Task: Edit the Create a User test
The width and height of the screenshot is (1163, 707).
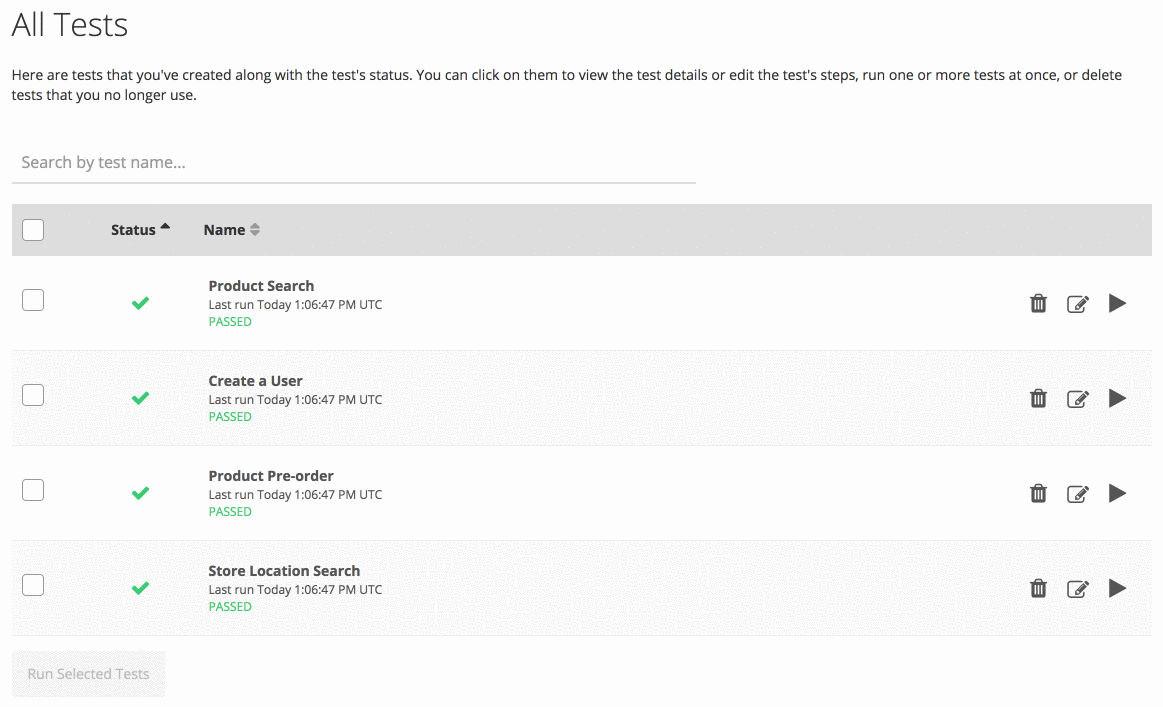Action: click(x=1077, y=399)
